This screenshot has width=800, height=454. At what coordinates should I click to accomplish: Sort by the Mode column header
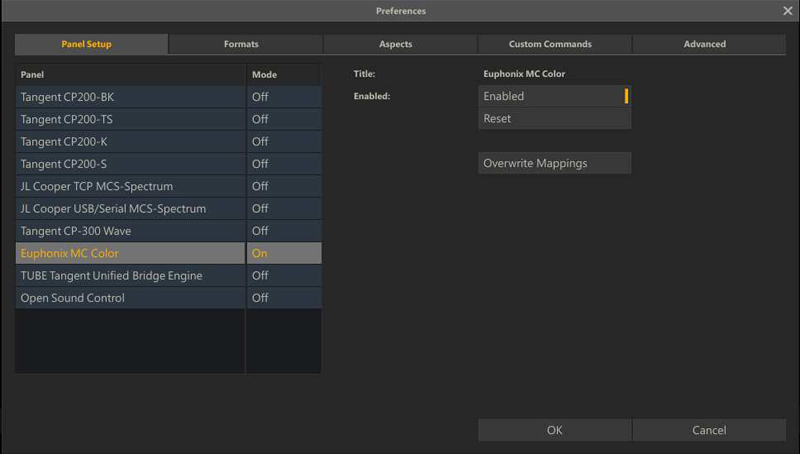coord(283,75)
